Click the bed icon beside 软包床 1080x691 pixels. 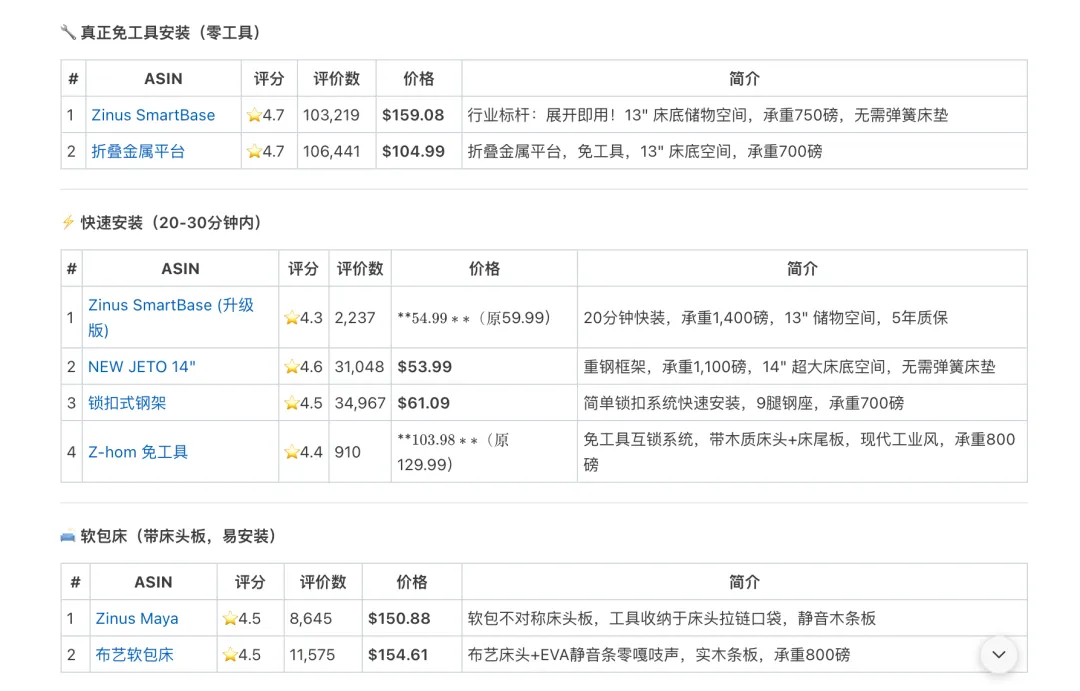pyautogui.click(x=68, y=536)
